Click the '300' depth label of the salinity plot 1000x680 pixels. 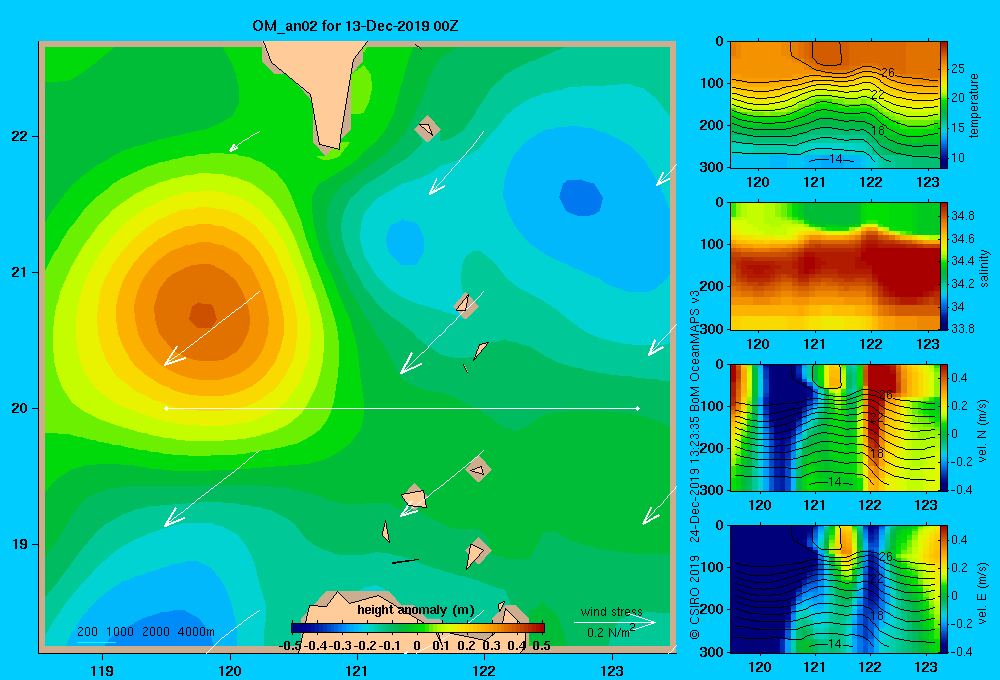[712, 329]
